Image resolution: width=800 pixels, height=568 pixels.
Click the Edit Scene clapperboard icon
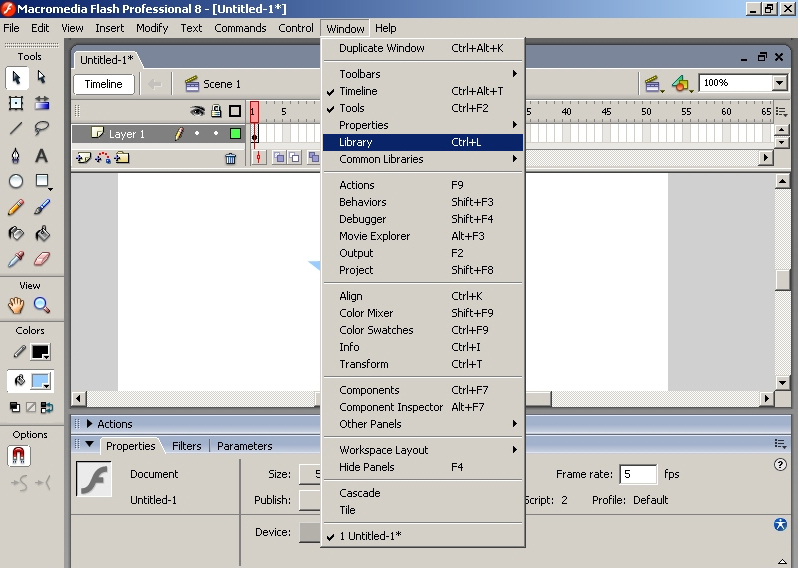tap(654, 84)
